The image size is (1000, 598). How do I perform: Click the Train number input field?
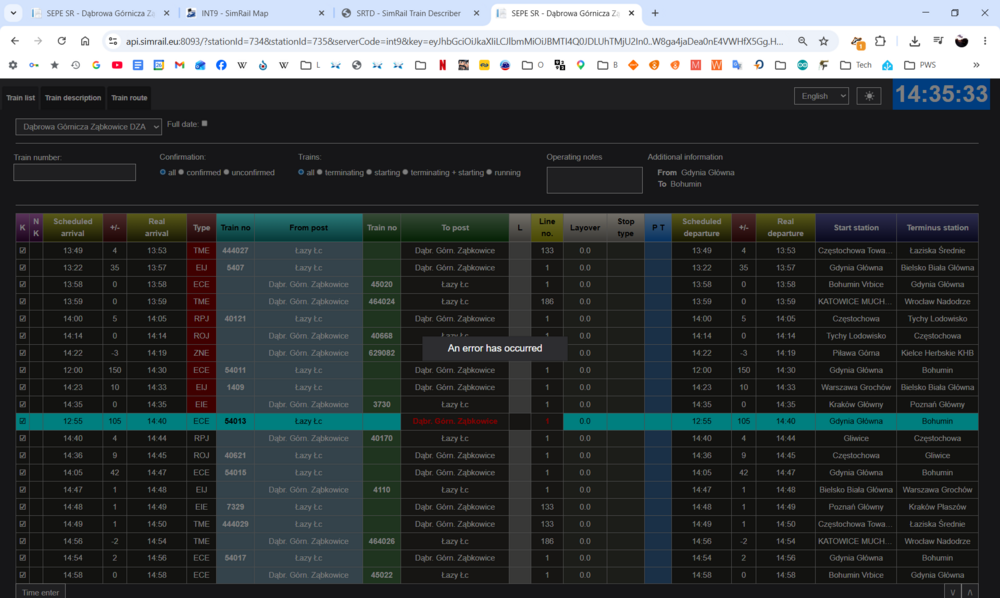[x=75, y=172]
